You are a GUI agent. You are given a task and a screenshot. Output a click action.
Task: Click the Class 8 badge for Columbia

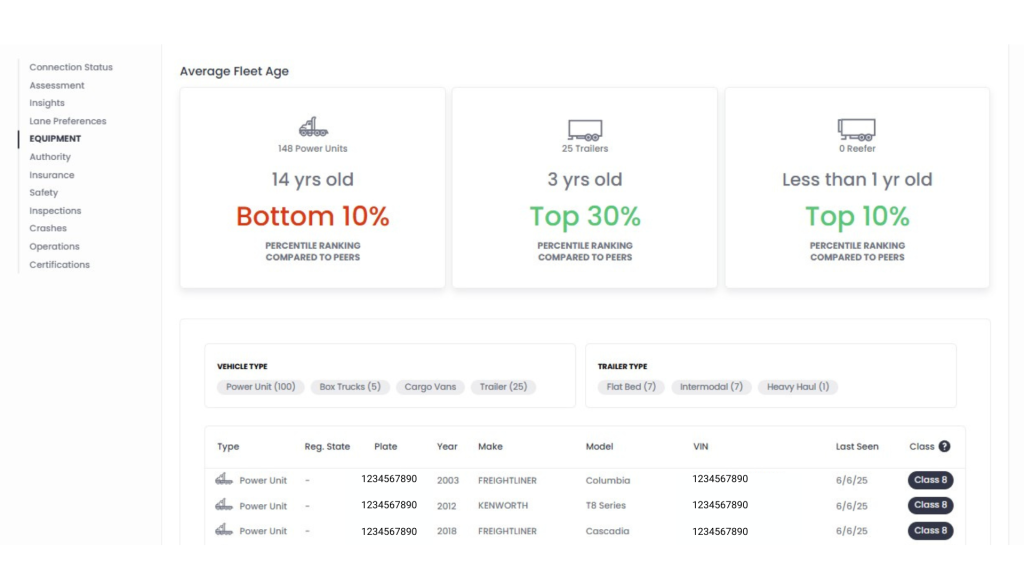[x=930, y=480]
